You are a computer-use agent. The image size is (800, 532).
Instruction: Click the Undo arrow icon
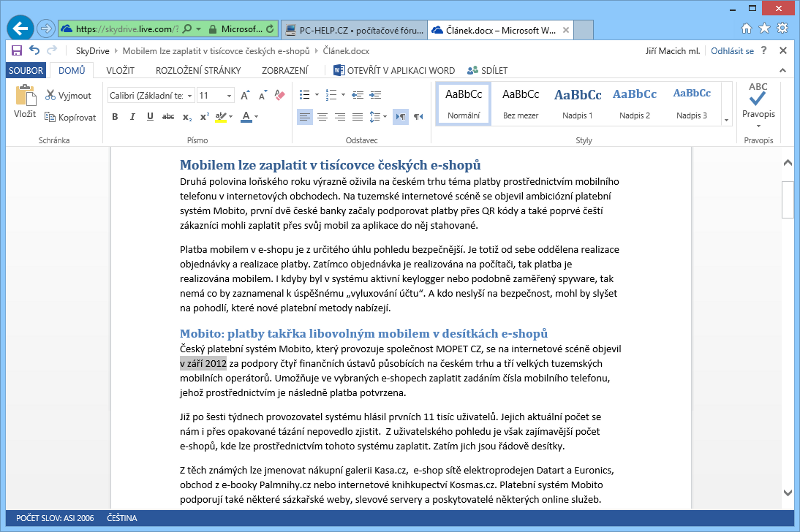(x=34, y=50)
